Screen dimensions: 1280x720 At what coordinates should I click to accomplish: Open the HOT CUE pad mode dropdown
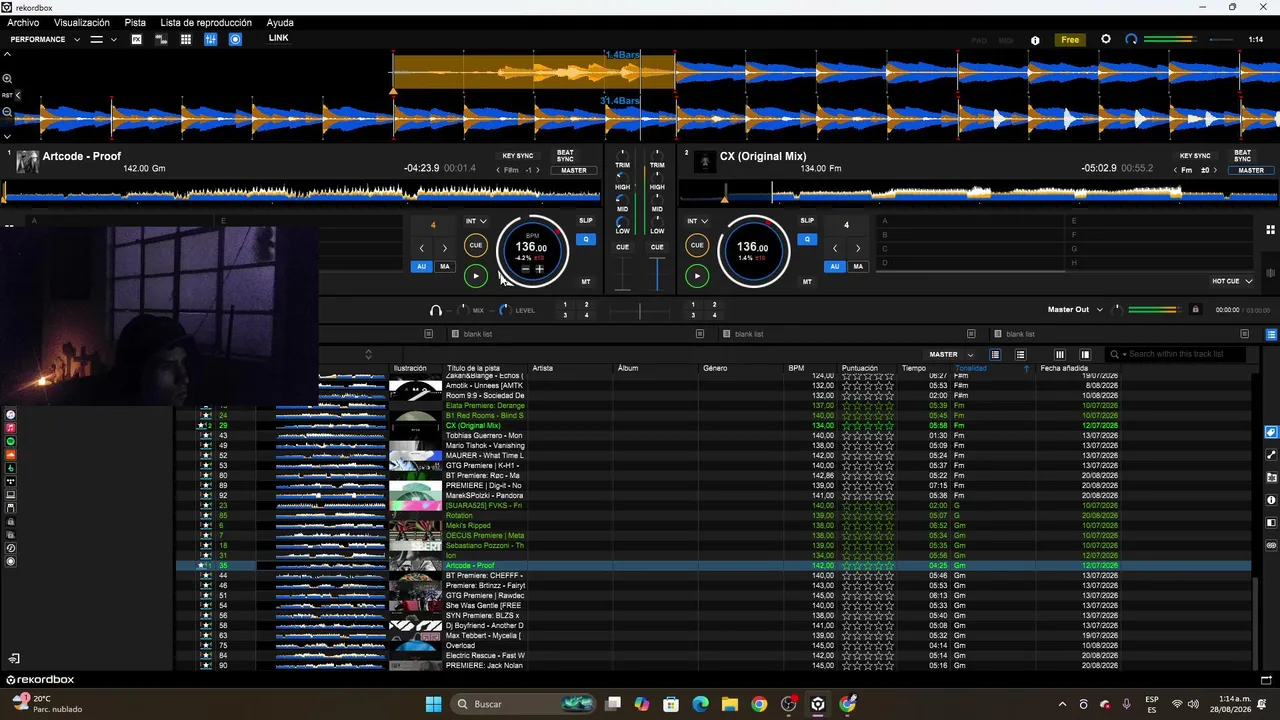pyautogui.click(x=1232, y=281)
